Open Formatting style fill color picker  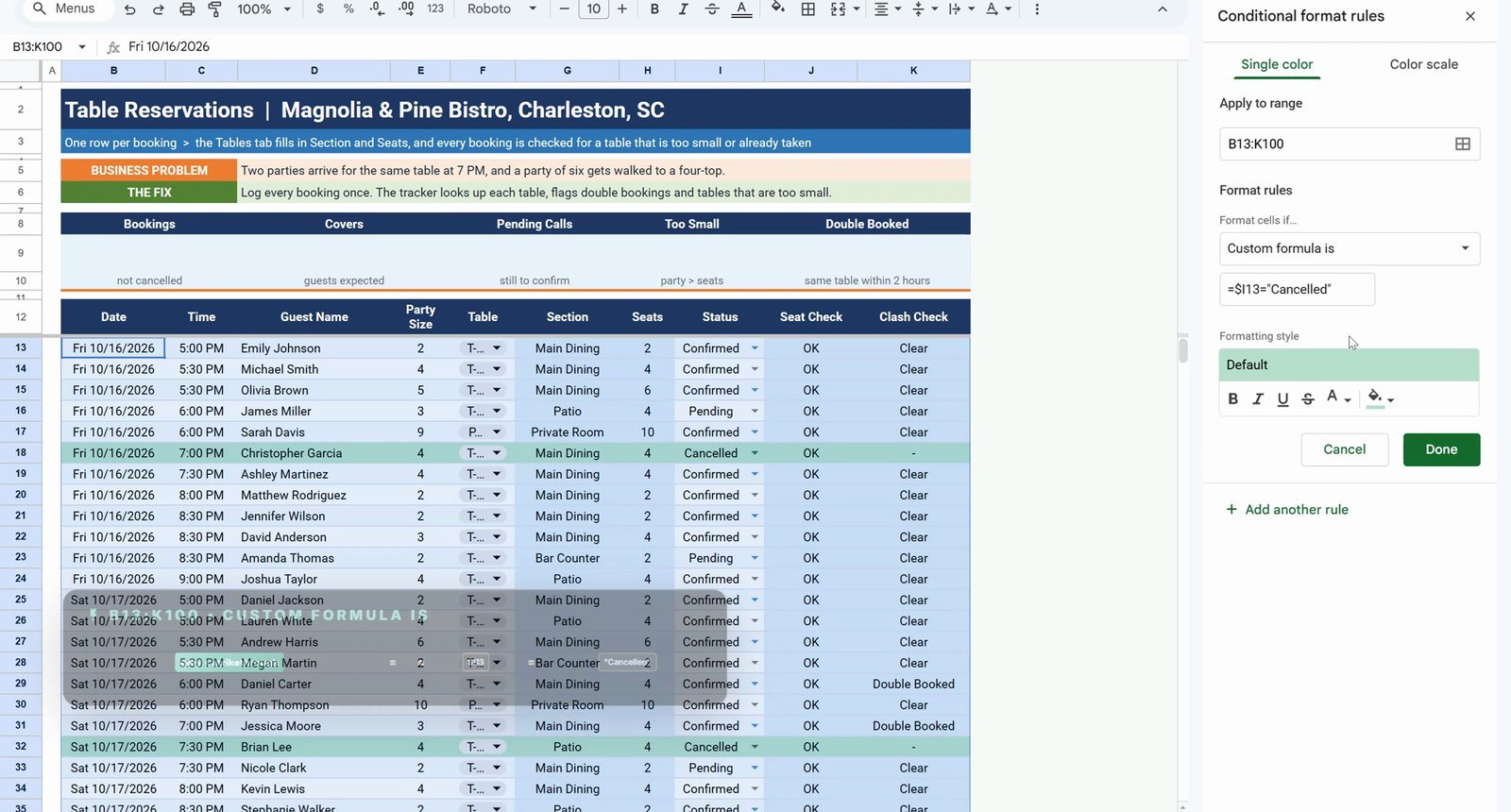pos(1380,398)
